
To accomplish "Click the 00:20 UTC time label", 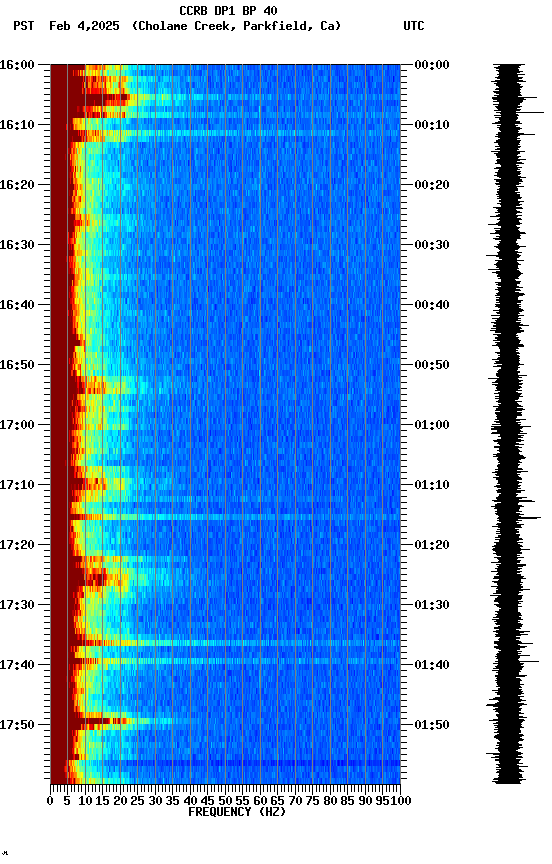I will [432, 185].
